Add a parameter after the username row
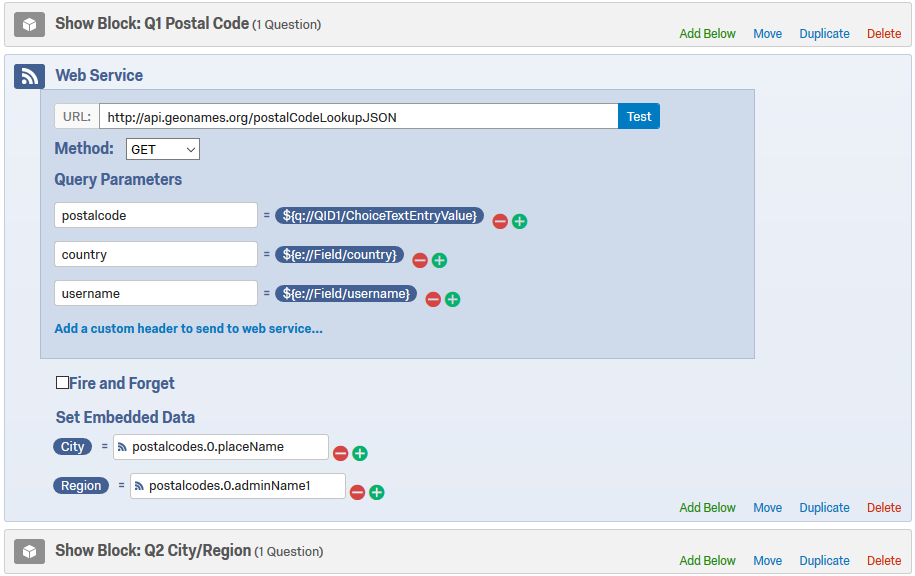 (452, 299)
